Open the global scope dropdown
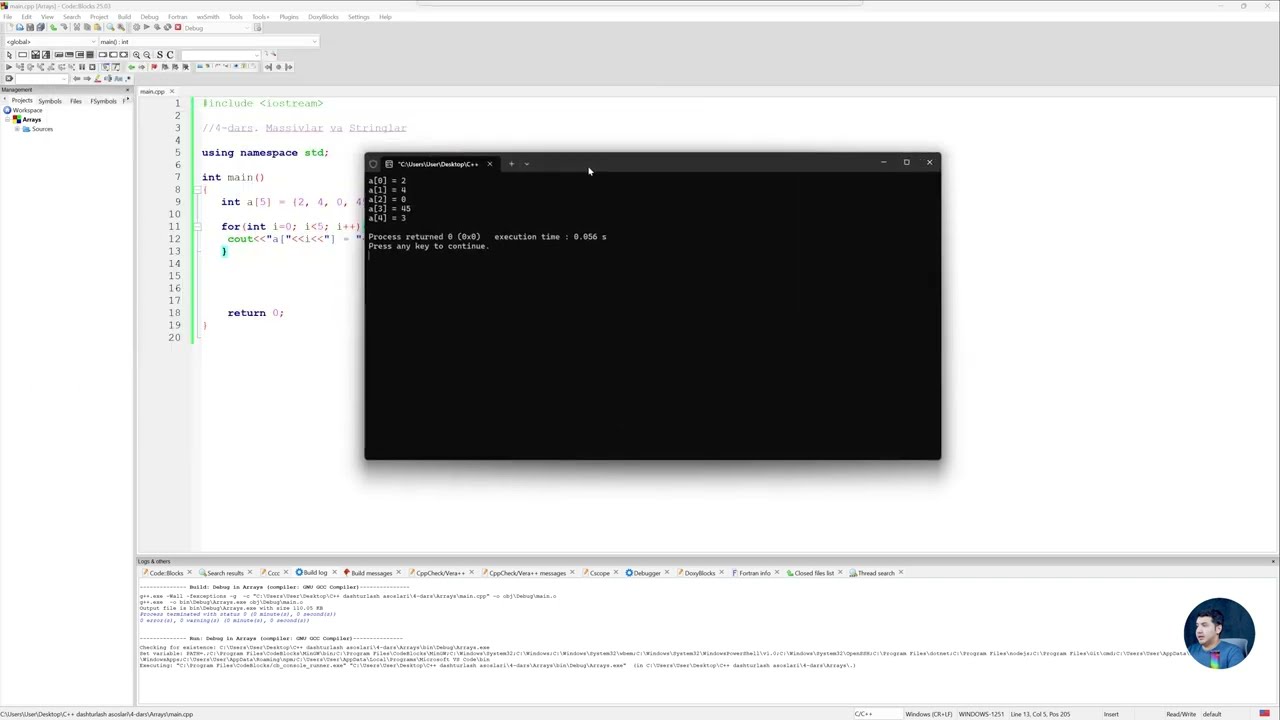The image size is (1280, 720). click(x=50, y=42)
